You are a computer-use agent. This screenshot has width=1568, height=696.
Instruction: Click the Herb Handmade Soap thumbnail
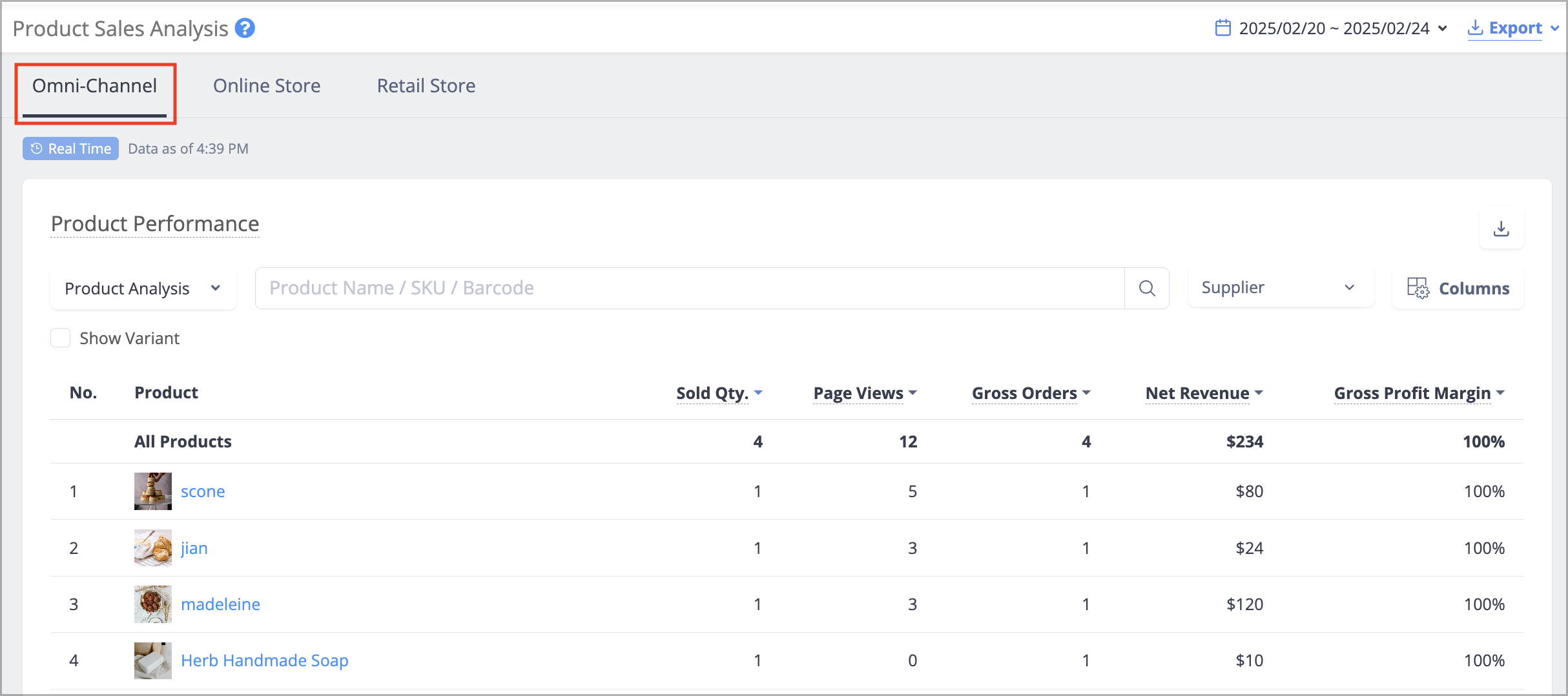(153, 660)
